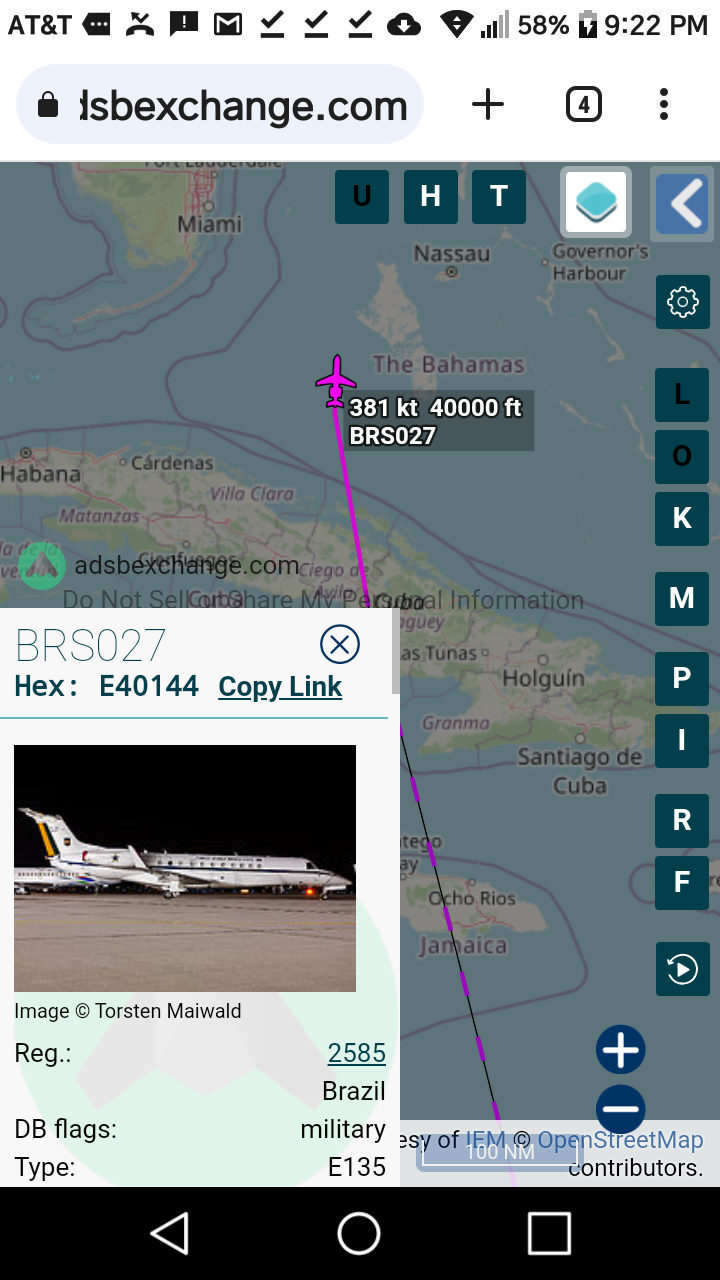Toggle the L map option button
This screenshot has width=720, height=1280.
[682, 395]
